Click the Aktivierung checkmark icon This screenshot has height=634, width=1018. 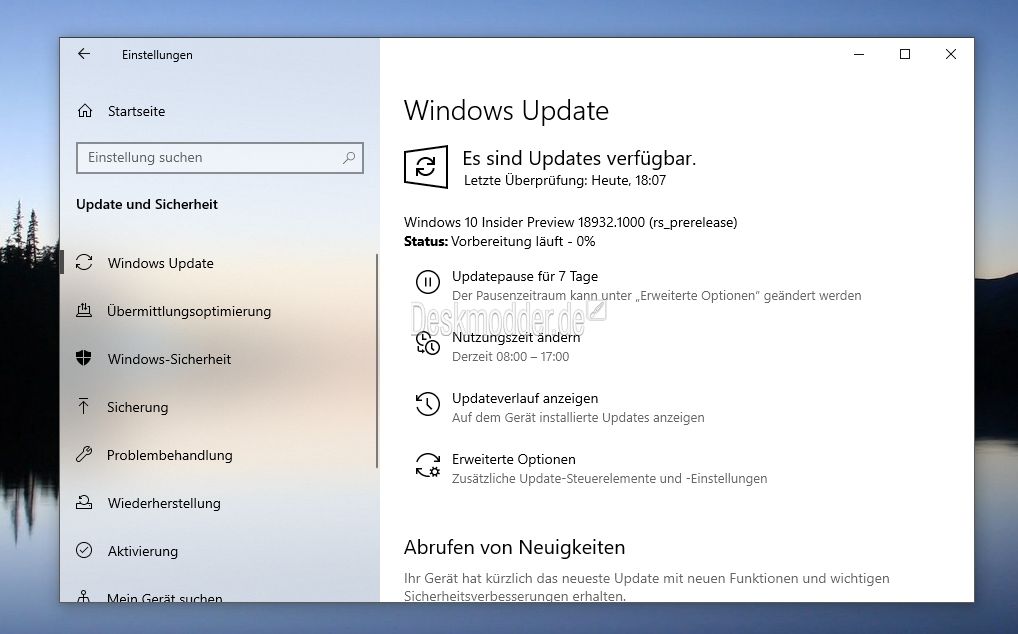tap(84, 550)
